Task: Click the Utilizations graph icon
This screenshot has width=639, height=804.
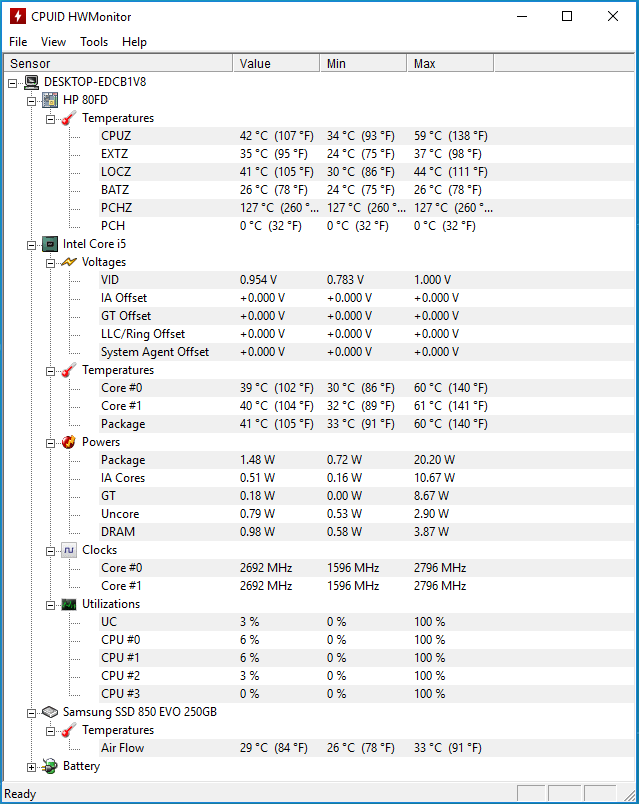Action: (x=68, y=604)
